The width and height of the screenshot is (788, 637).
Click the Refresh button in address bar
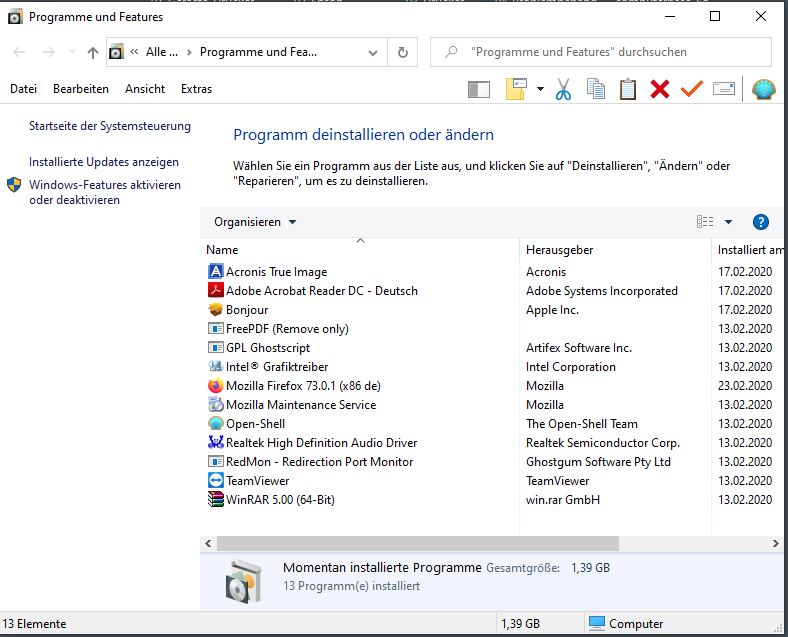coord(403,52)
